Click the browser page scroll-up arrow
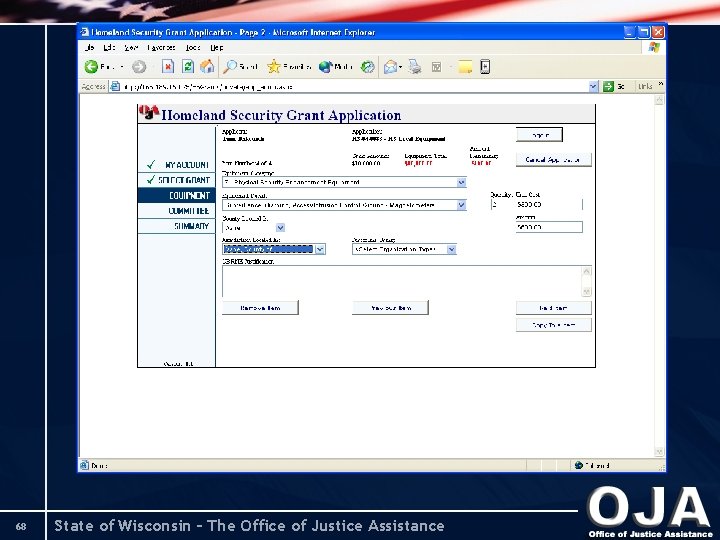The image size is (720, 540). pos(659,100)
